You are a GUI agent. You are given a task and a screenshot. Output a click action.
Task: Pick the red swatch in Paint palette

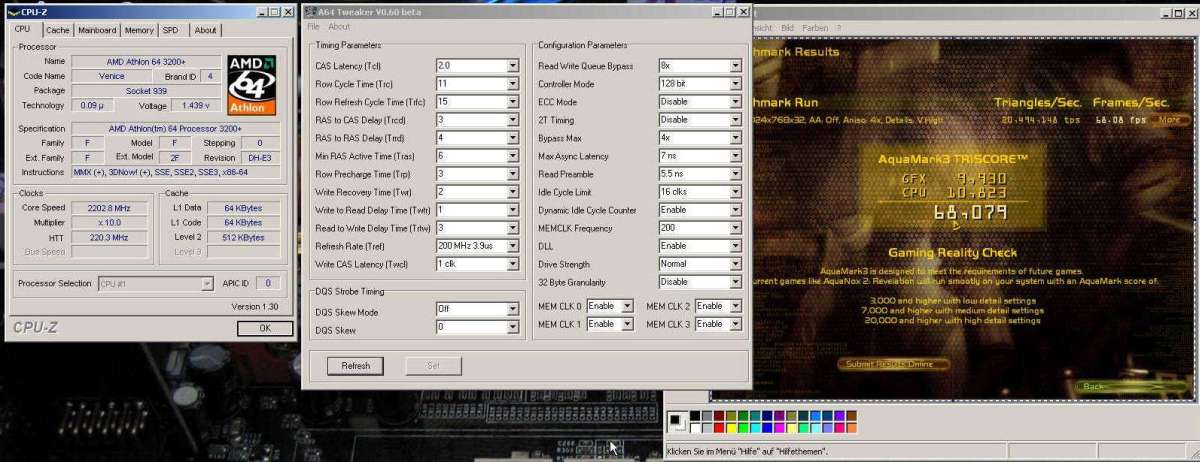point(719,428)
